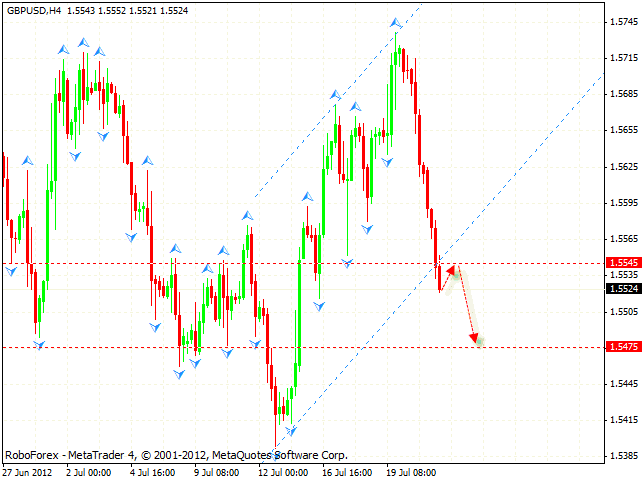Image resolution: width=642 pixels, height=480 pixels.
Task: Select the red dashed forecast arrow pointing down
Action: coord(467,306)
